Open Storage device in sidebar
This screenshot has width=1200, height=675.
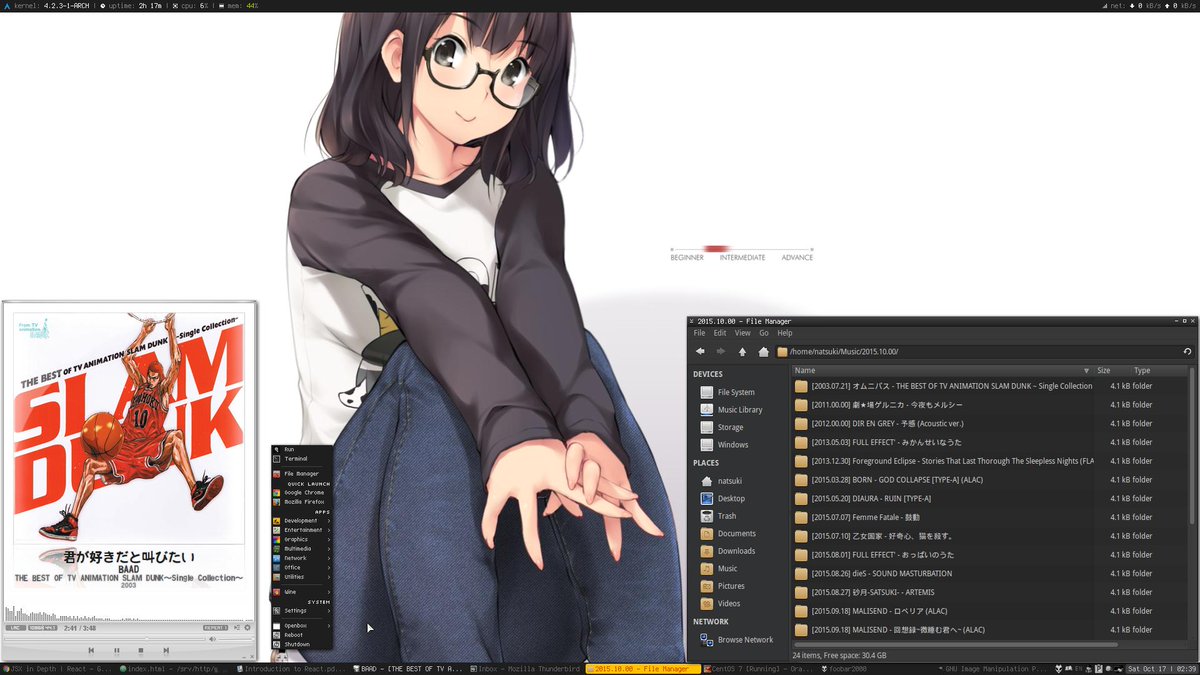[730, 427]
